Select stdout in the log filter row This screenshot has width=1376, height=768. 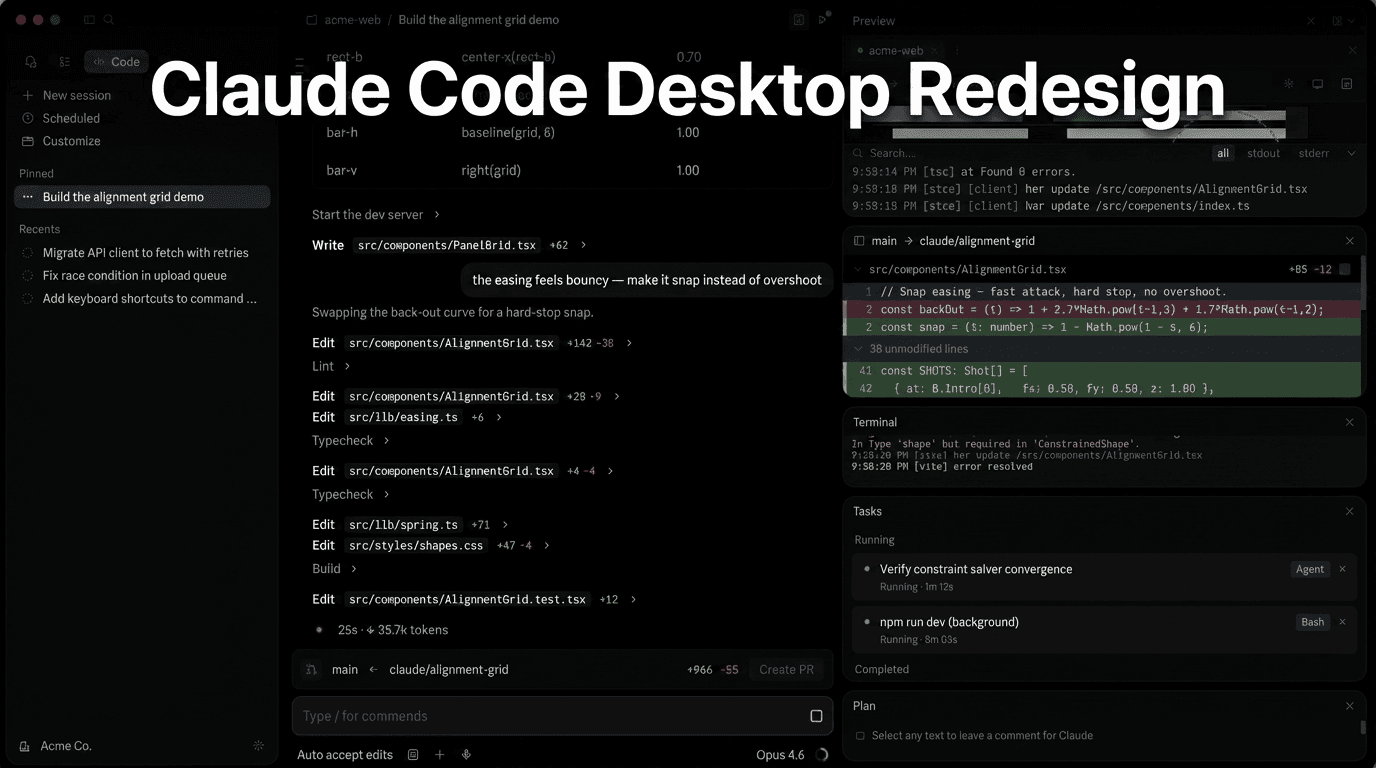1263,153
